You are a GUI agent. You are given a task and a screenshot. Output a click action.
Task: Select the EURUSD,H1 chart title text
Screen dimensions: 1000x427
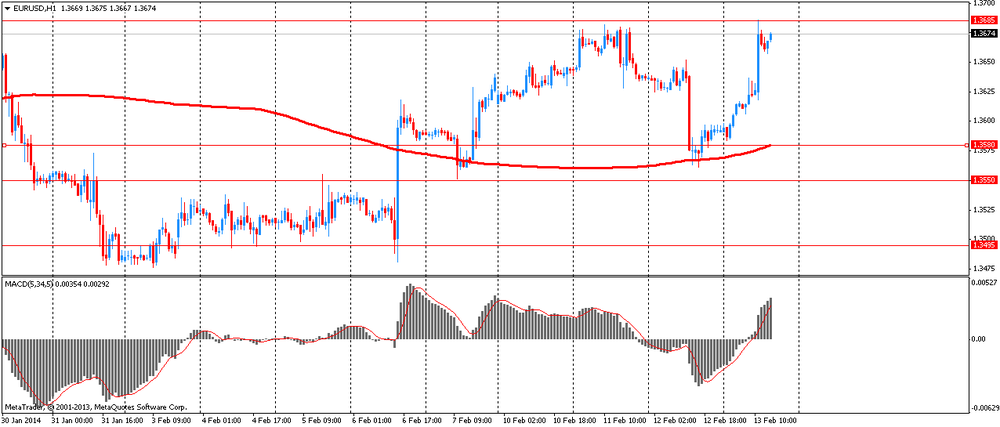coord(33,9)
